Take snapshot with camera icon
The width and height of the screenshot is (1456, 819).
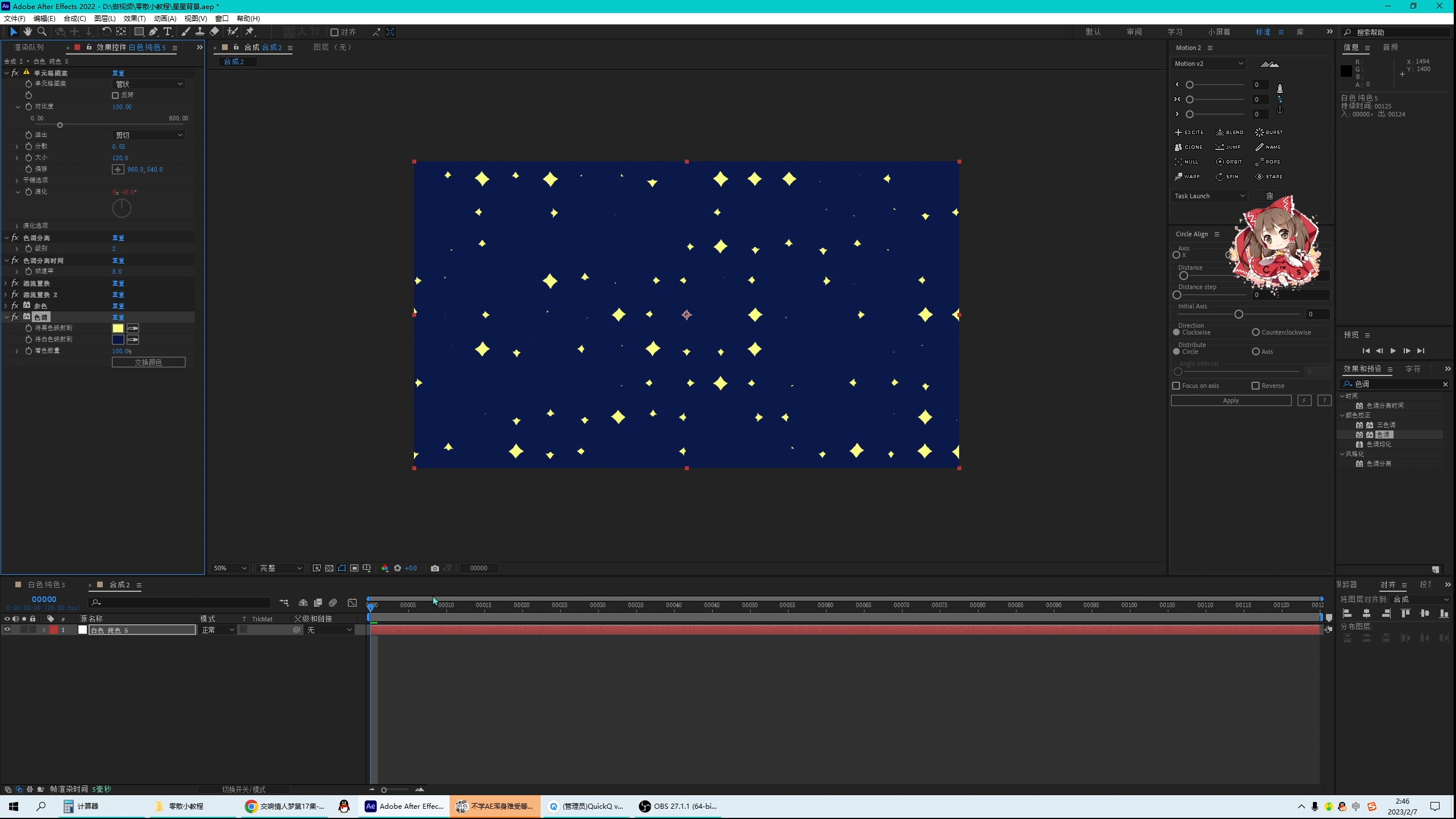point(435,568)
